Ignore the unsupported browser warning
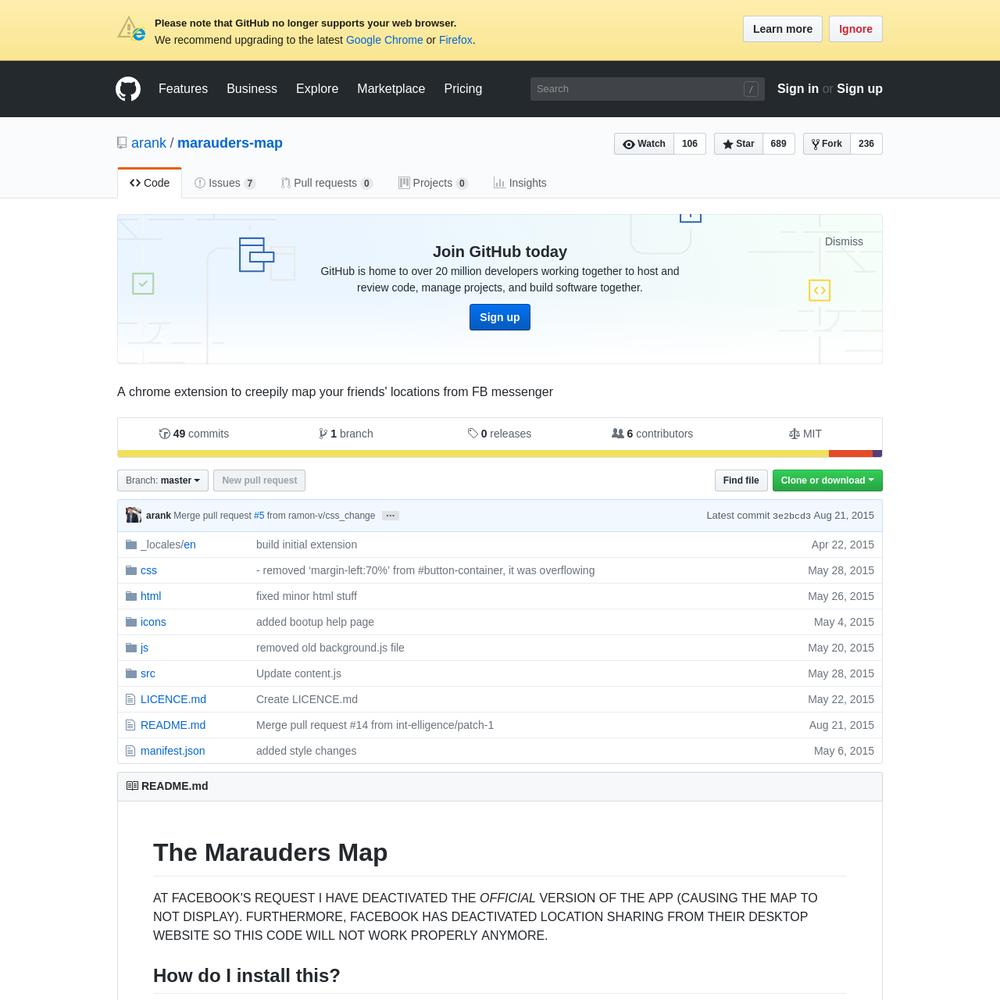 [856, 29]
